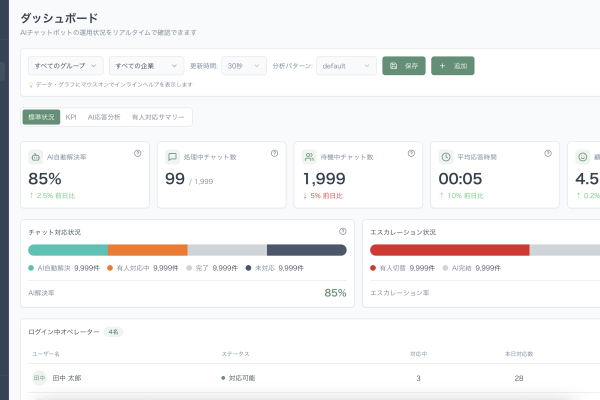The height and width of the screenshot is (400, 600).
Task: Click the 10% 前日比 change indicator
Action: click(461, 196)
